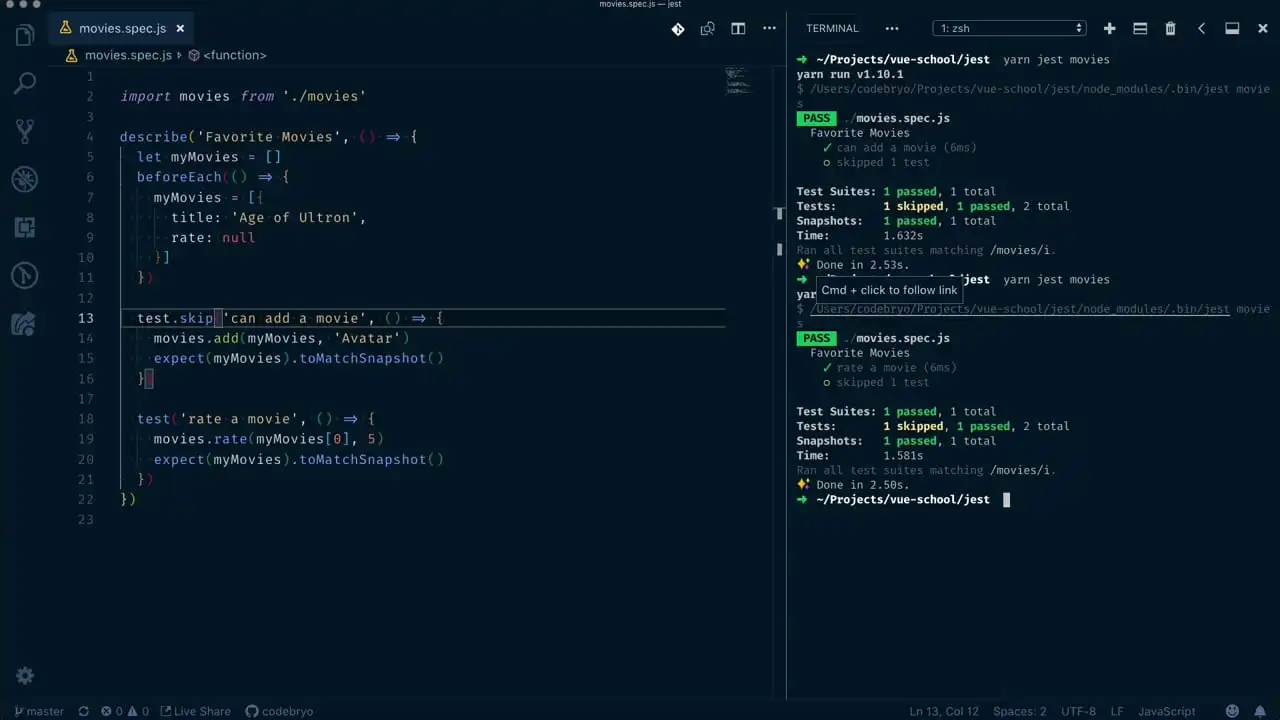The image size is (1280, 720).
Task: Close the terminal panel
Action: (1263, 29)
